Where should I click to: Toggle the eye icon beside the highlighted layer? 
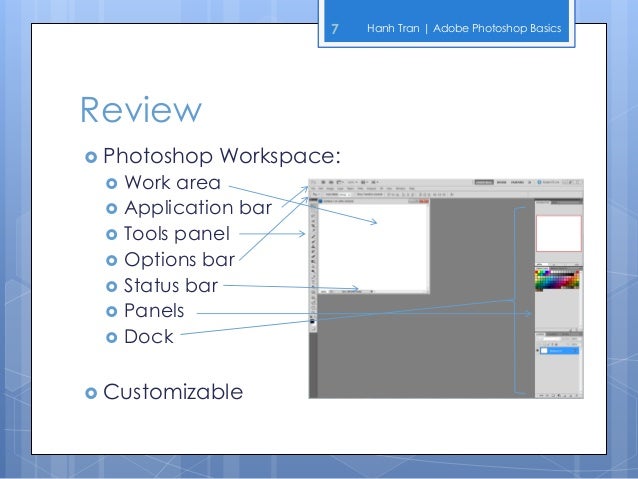pyautogui.click(x=537, y=350)
